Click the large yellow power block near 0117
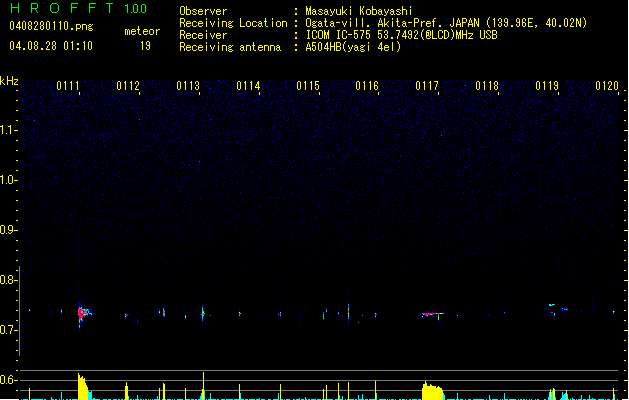This screenshot has width=629, height=400. click(x=432, y=390)
